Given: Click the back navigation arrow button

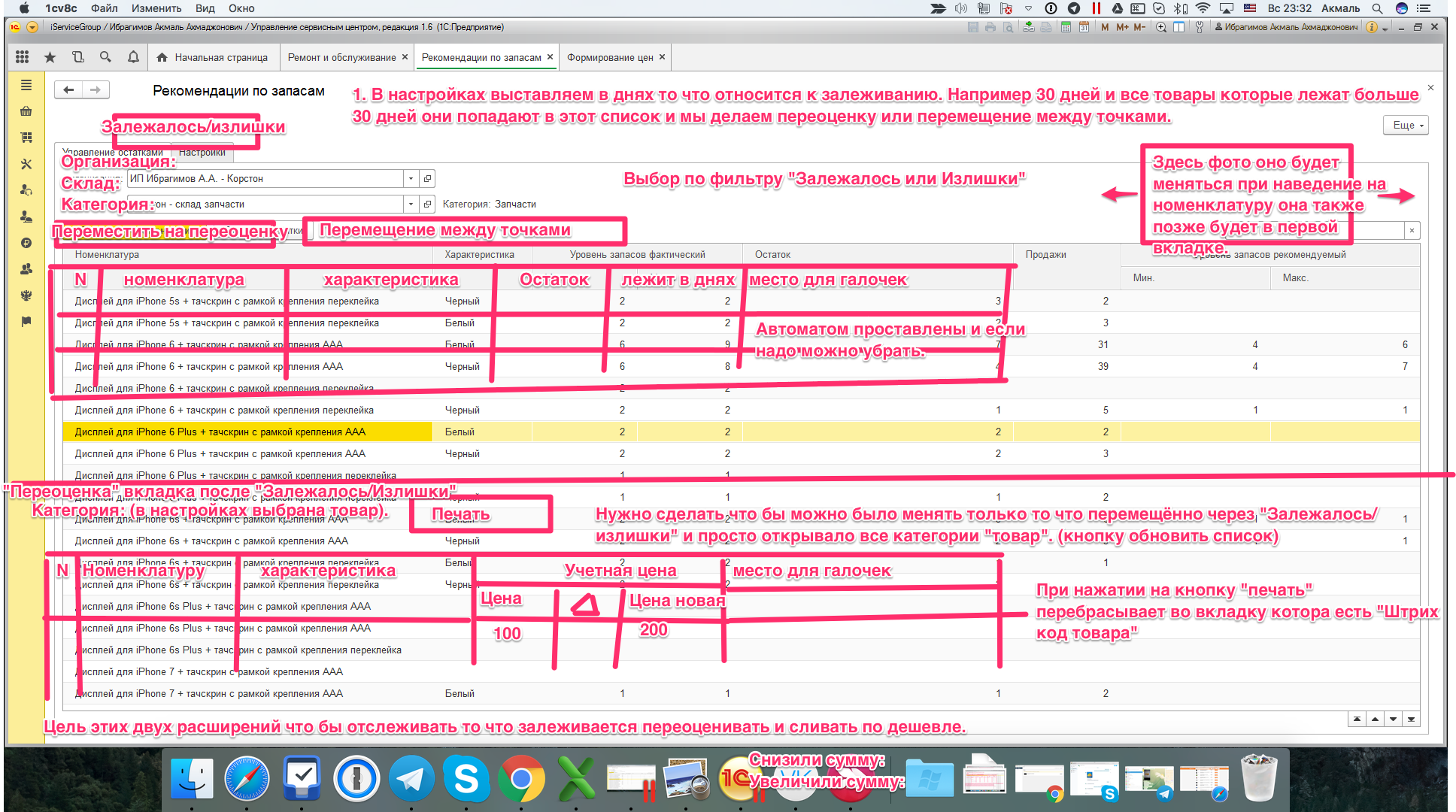Looking at the screenshot, I should pyautogui.click(x=68, y=90).
